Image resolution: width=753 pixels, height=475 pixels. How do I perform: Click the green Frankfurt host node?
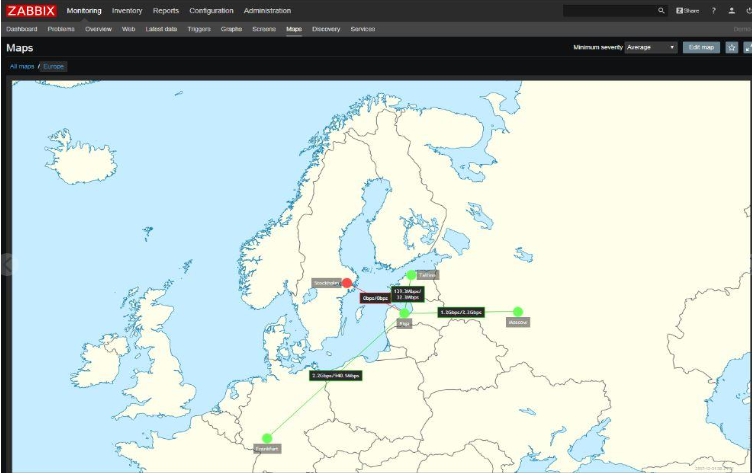click(267, 438)
